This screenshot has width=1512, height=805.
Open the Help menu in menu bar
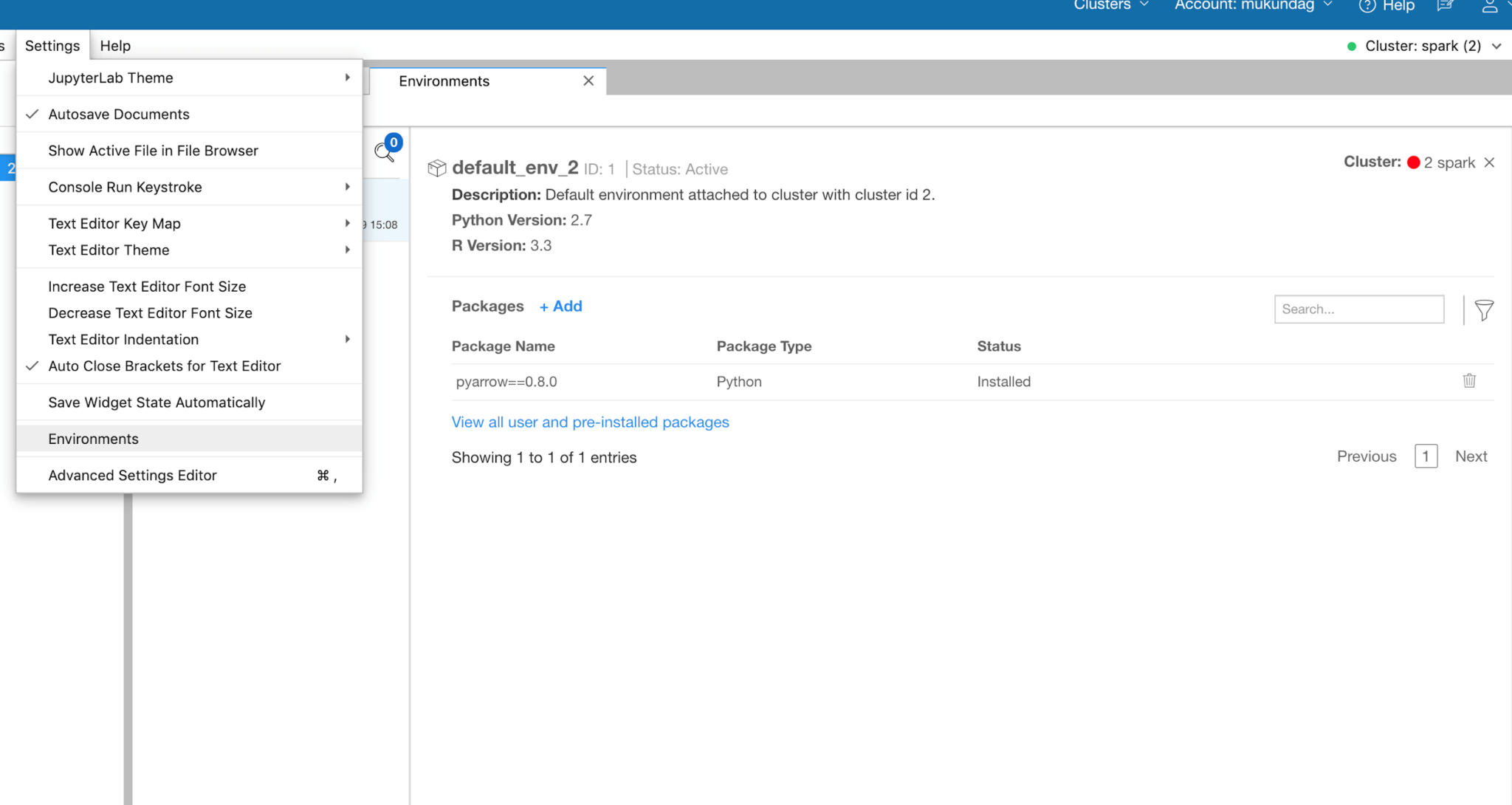coord(115,45)
